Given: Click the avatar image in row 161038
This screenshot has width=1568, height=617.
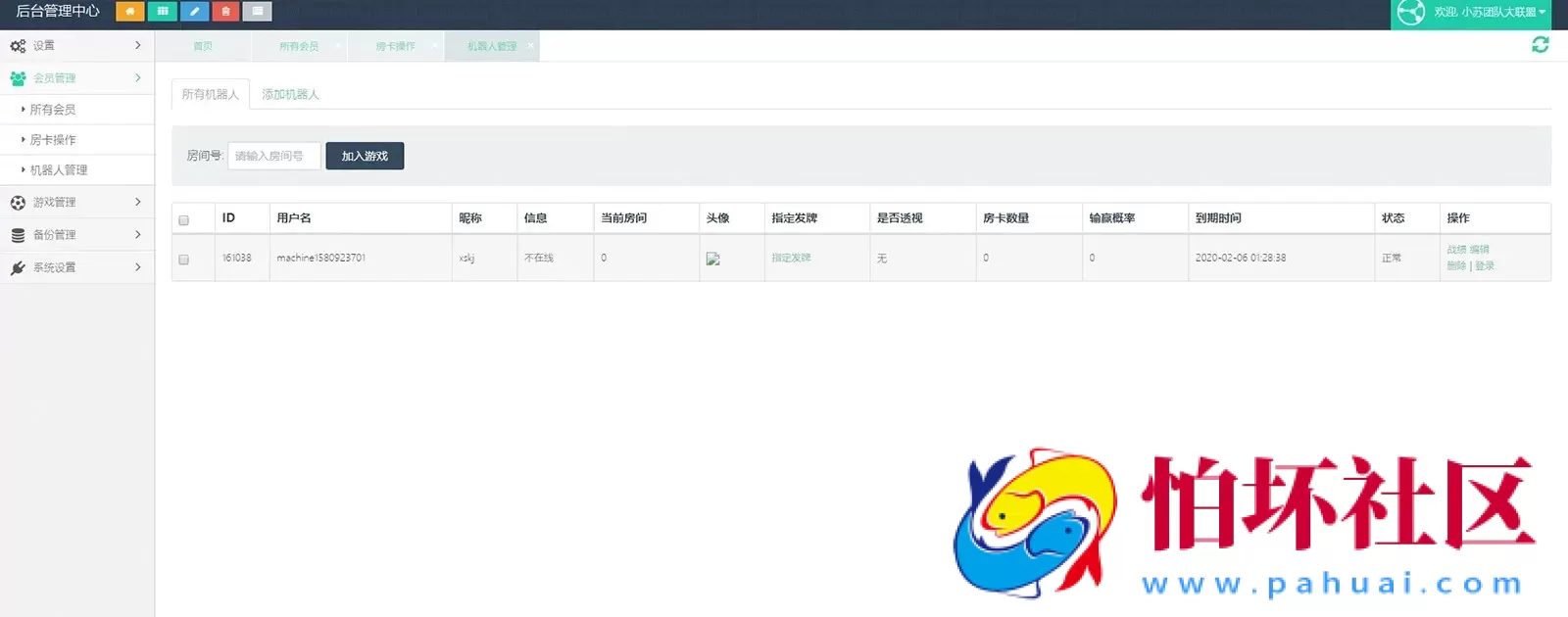Looking at the screenshot, I should pyautogui.click(x=712, y=259).
